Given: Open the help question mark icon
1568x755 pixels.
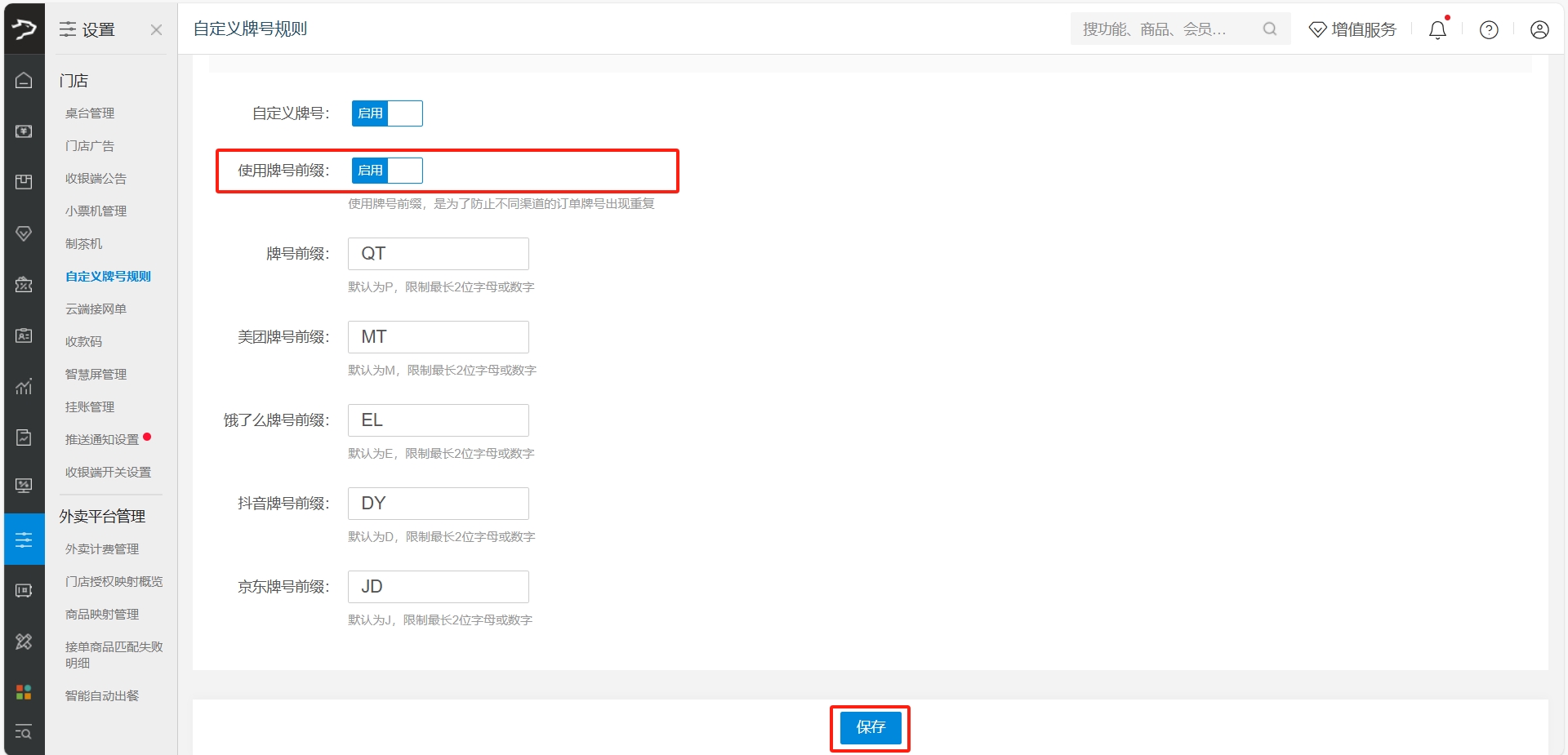Looking at the screenshot, I should pyautogui.click(x=1489, y=29).
